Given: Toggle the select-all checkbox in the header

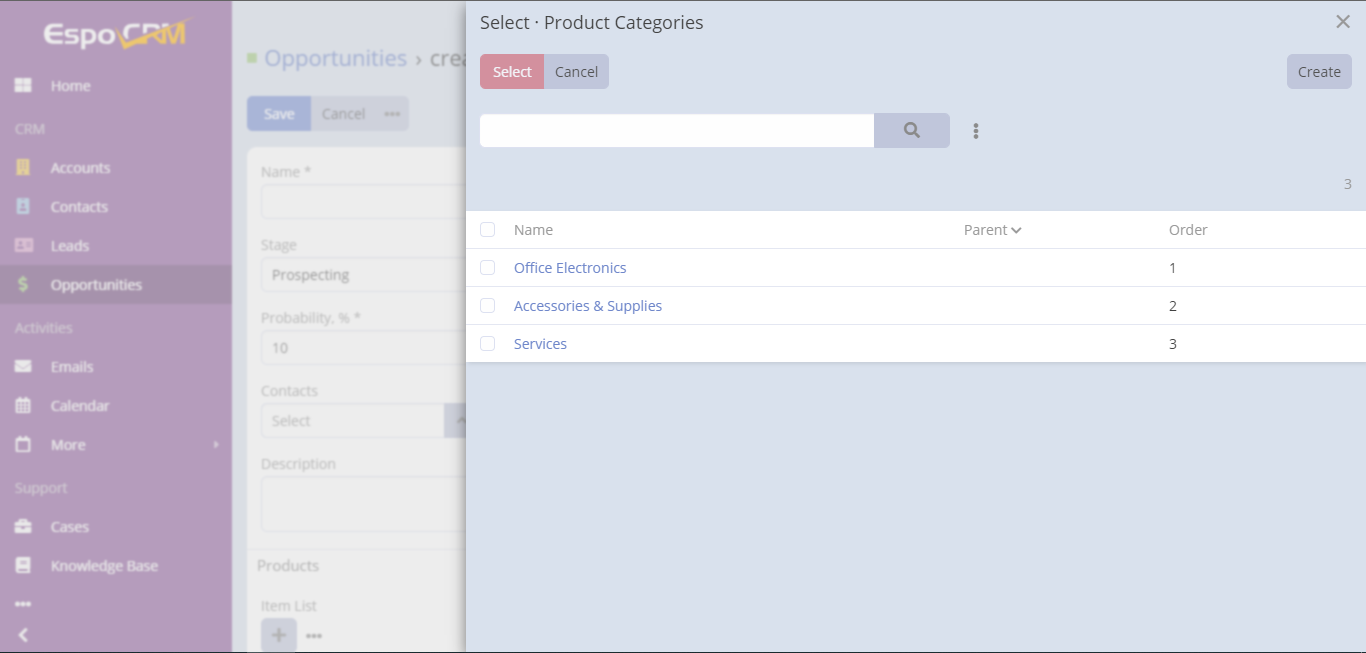Looking at the screenshot, I should [x=488, y=230].
